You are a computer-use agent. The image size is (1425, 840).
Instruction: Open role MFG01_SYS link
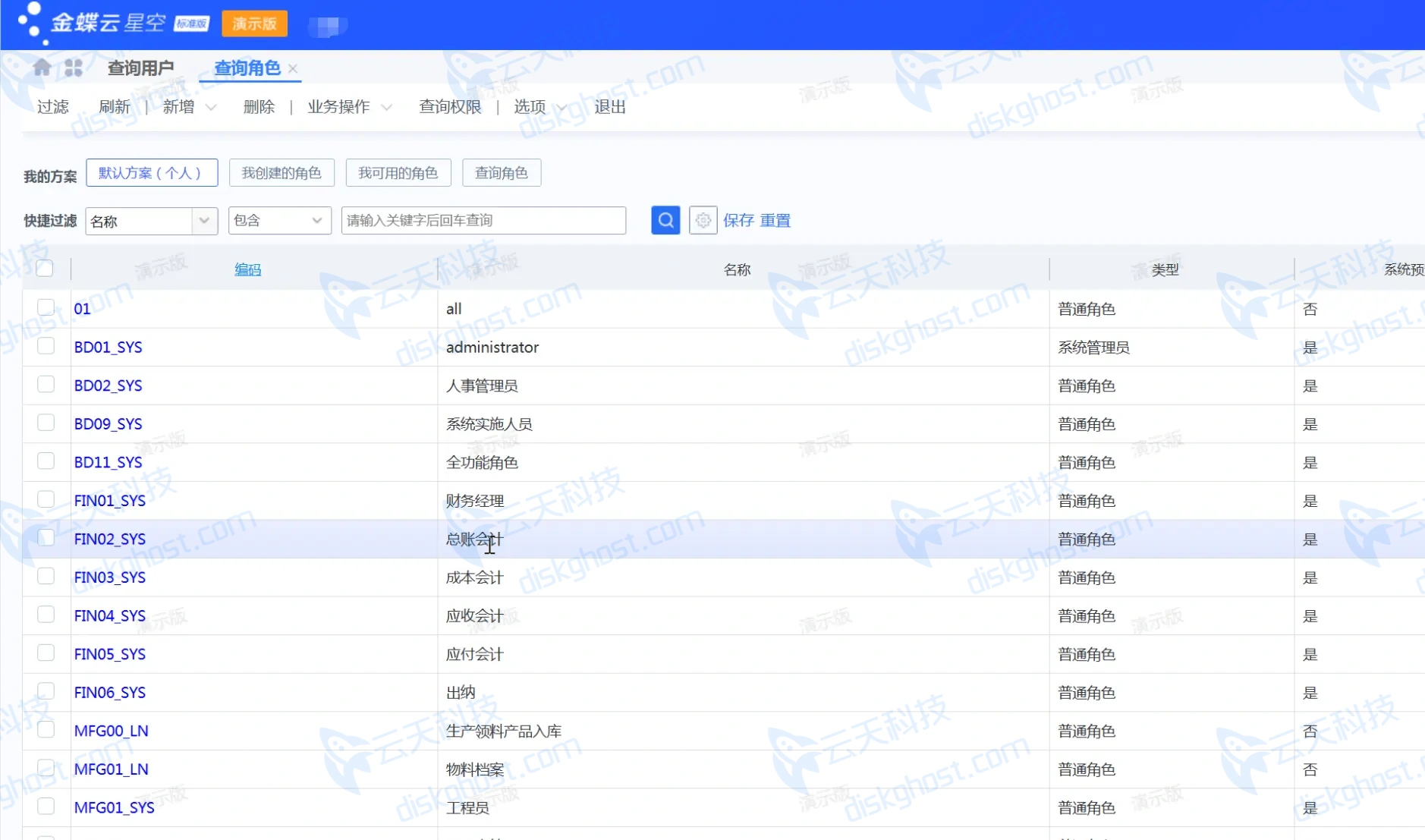(x=114, y=807)
